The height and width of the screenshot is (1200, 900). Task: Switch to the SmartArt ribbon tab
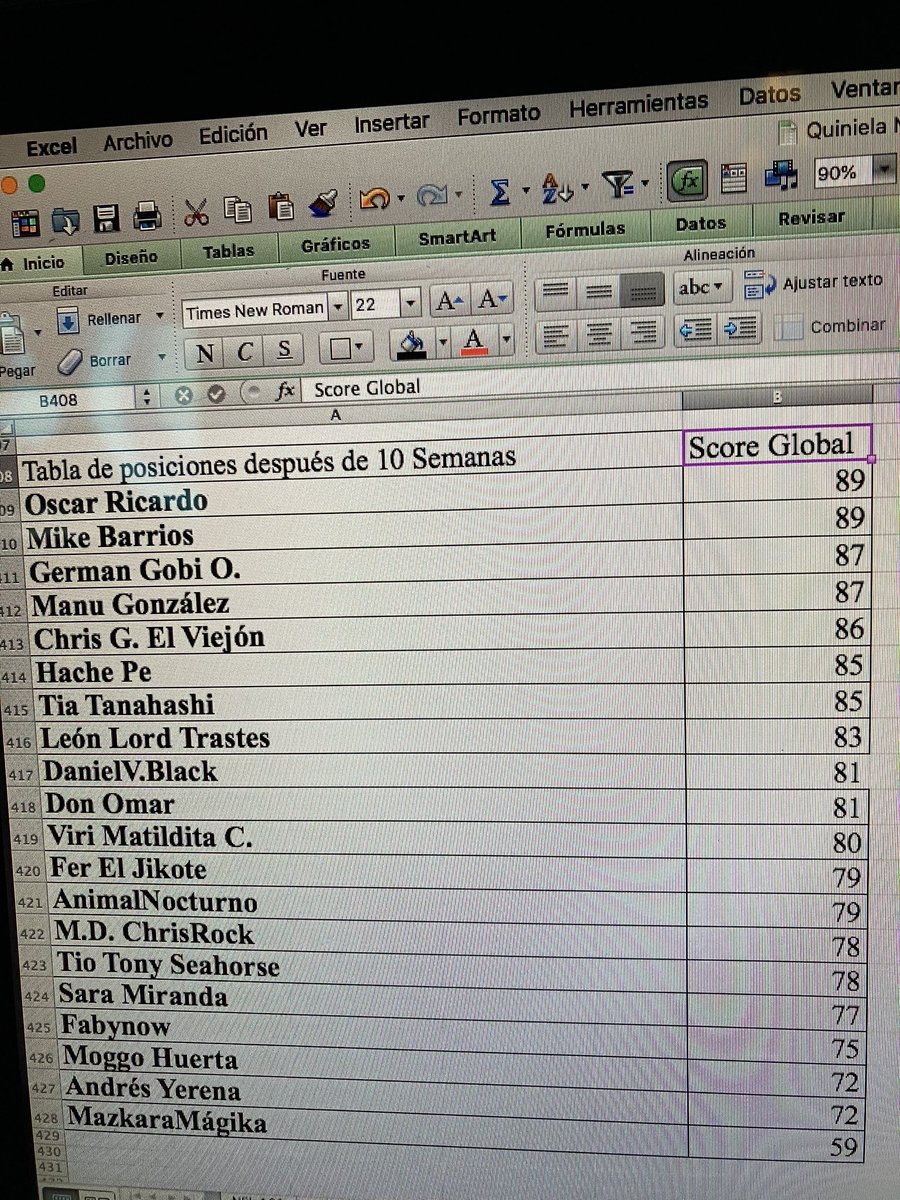pyautogui.click(x=456, y=238)
